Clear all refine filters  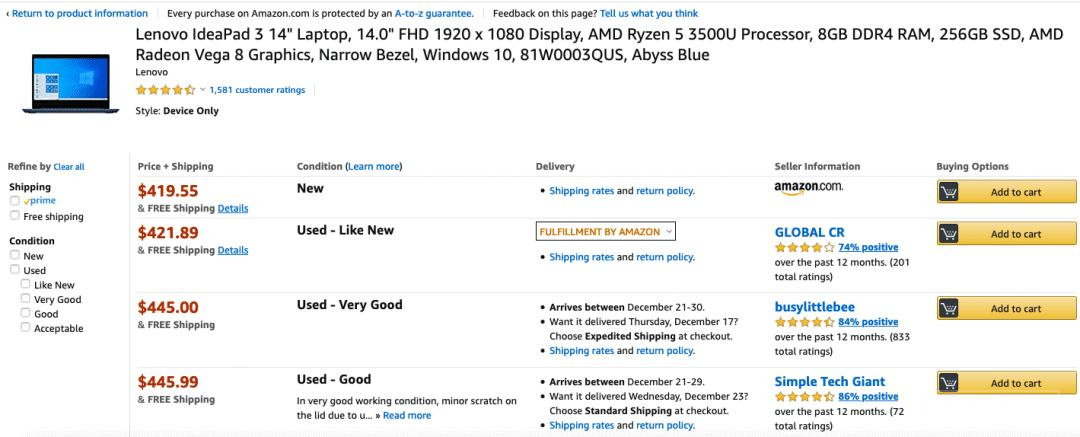[69, 167]
